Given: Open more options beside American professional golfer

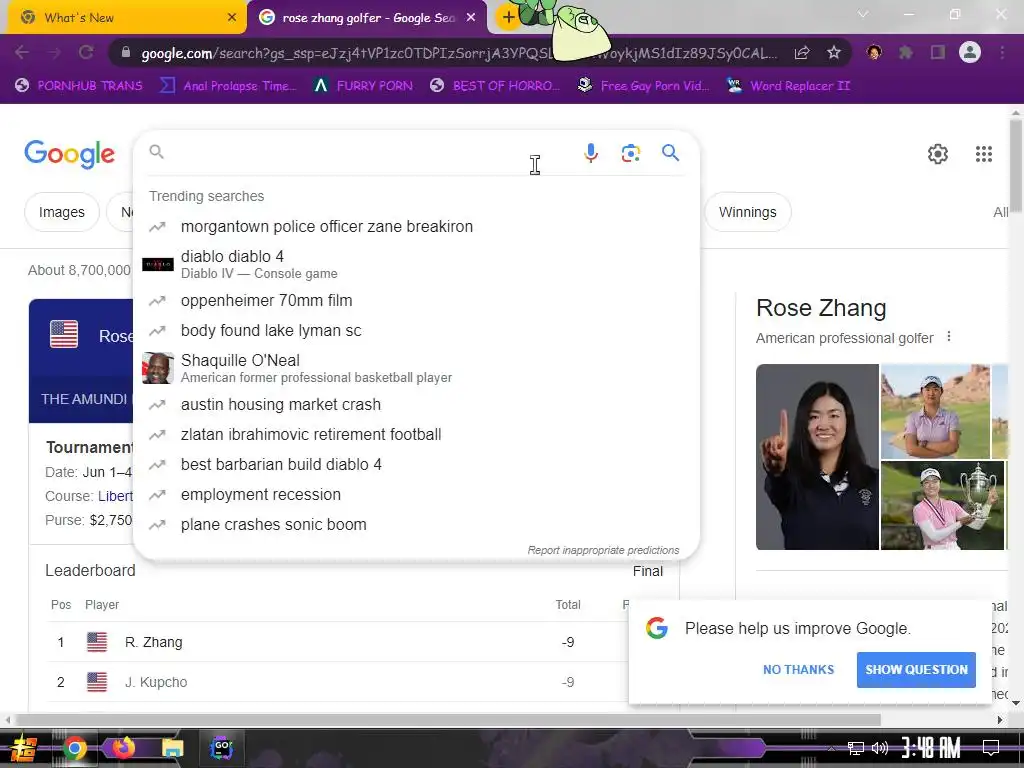Looking at the screenshot, I should point(949,337).
